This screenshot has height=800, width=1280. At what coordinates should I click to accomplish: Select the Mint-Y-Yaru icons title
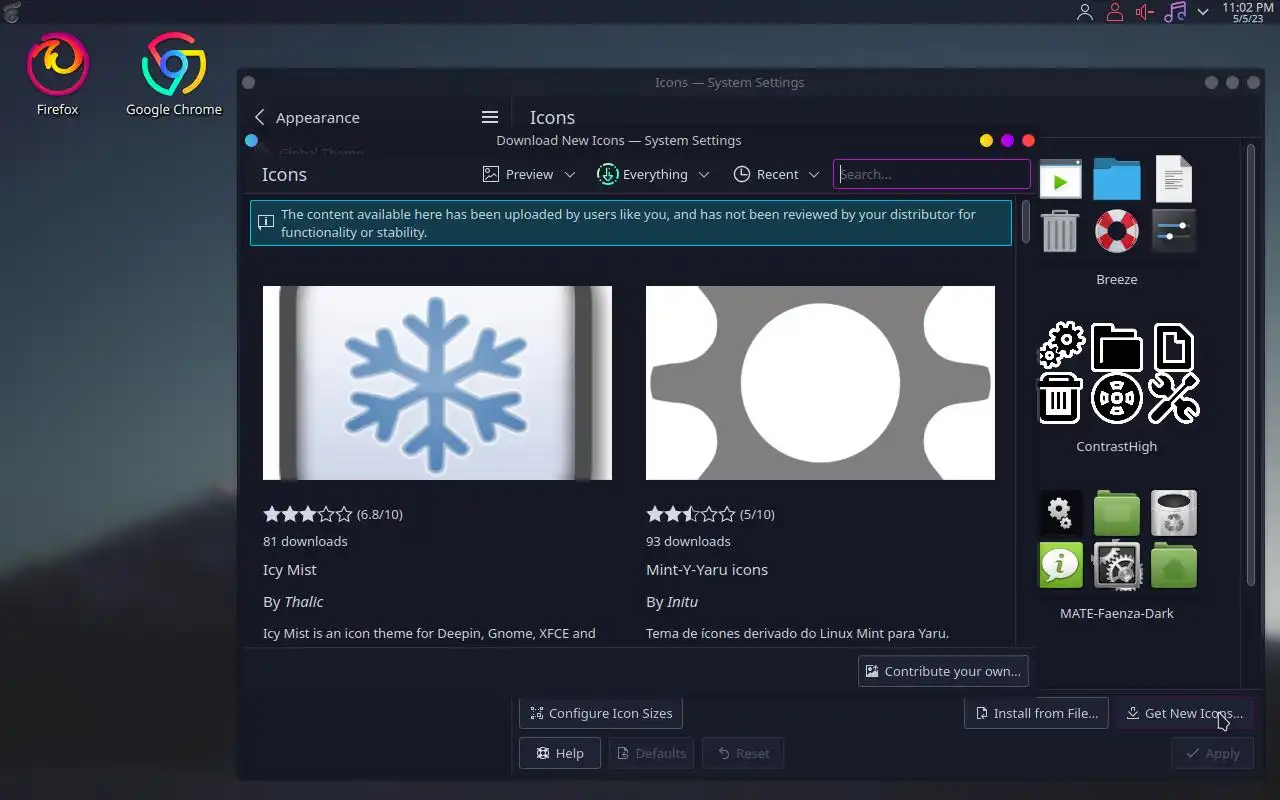point(707,570)
